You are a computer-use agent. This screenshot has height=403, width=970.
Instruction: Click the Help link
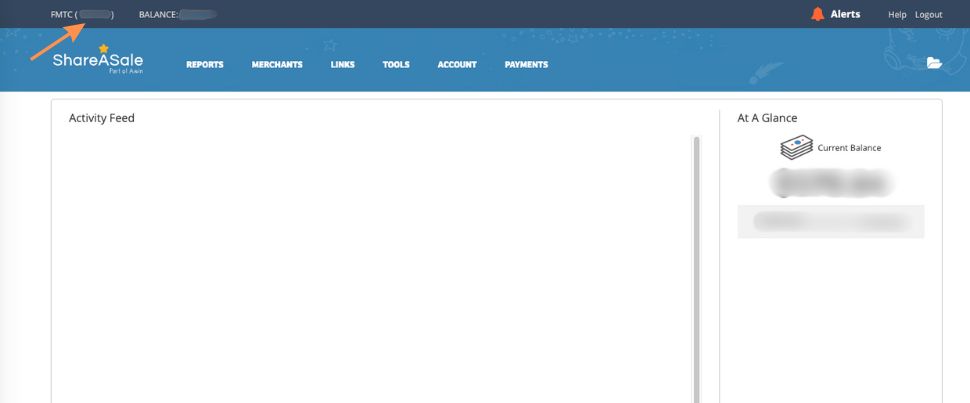pyautogui.click(x=897, y=15)
